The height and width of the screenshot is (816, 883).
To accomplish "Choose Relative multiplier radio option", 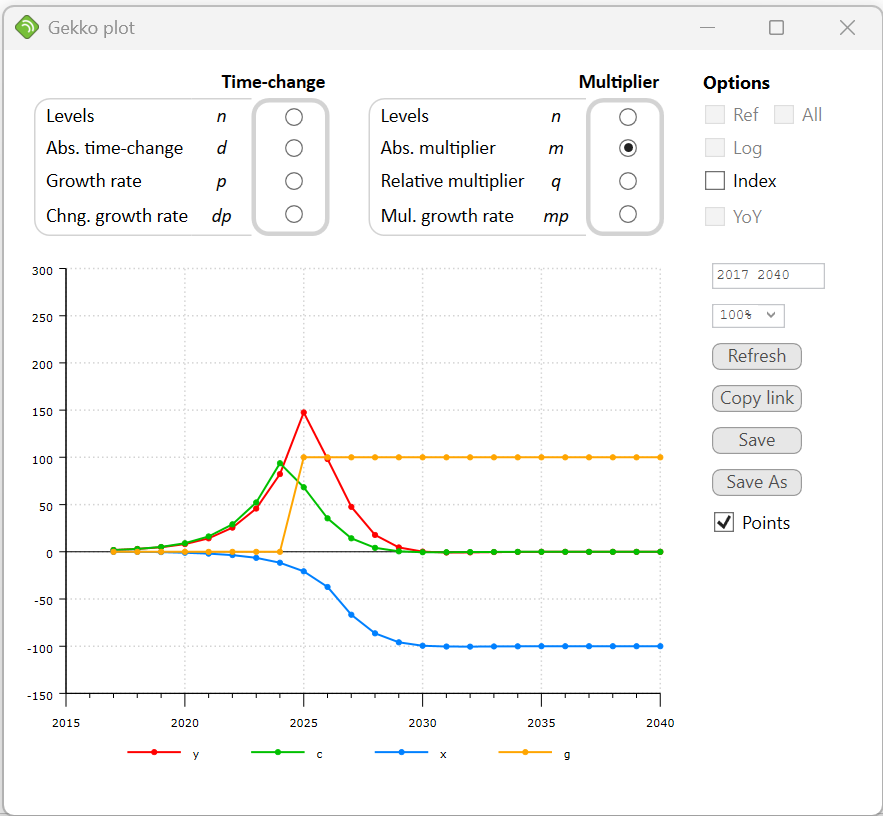I will point(627,181).
